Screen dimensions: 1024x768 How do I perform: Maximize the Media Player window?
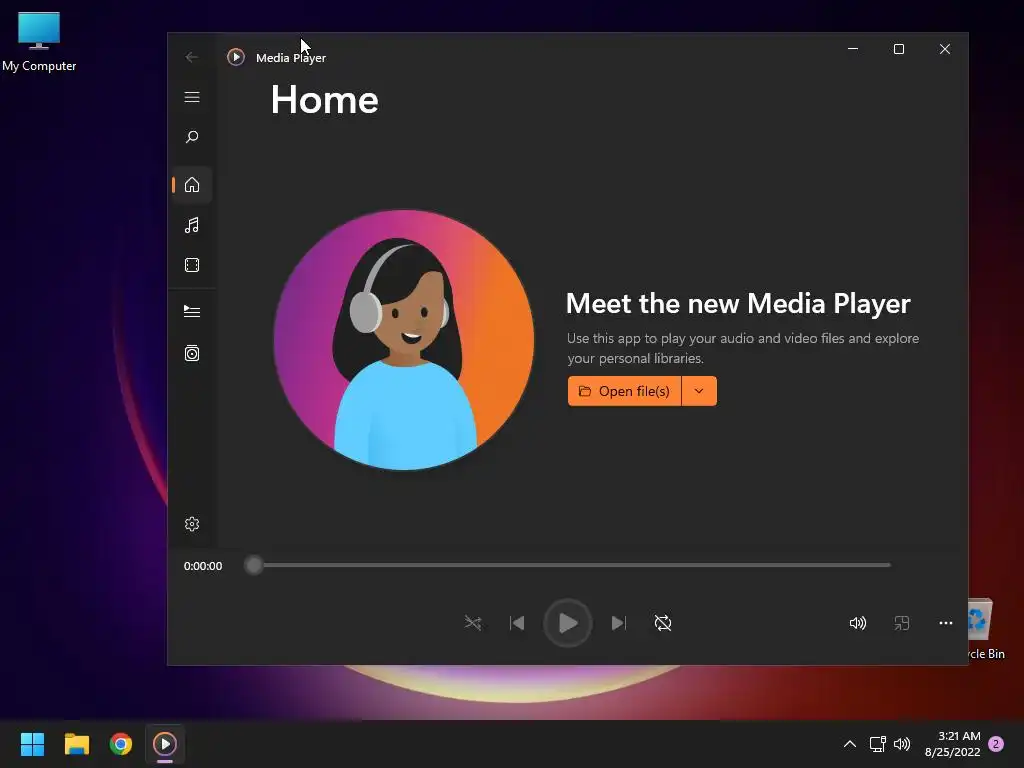click(x=899, y=49)
